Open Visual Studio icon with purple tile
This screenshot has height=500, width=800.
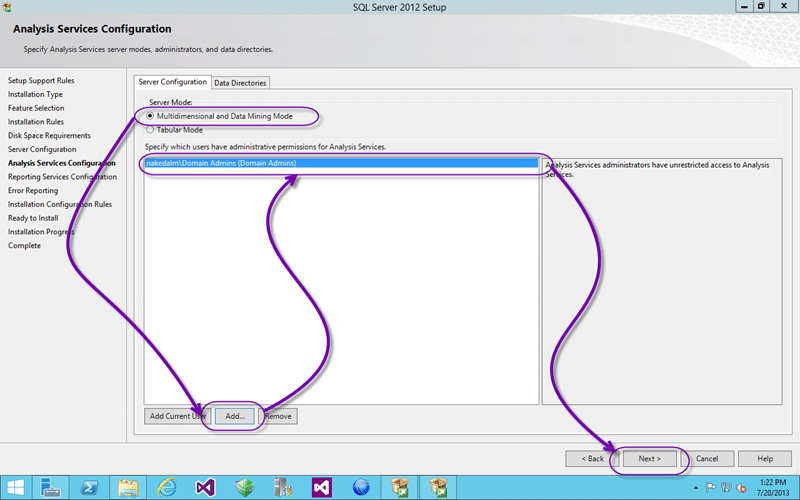click(x=322, y=488)
